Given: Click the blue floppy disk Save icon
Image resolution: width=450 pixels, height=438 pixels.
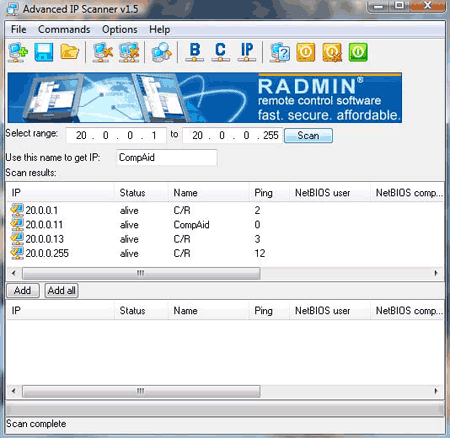Looking at the screenshot, I should pos(44,52).
